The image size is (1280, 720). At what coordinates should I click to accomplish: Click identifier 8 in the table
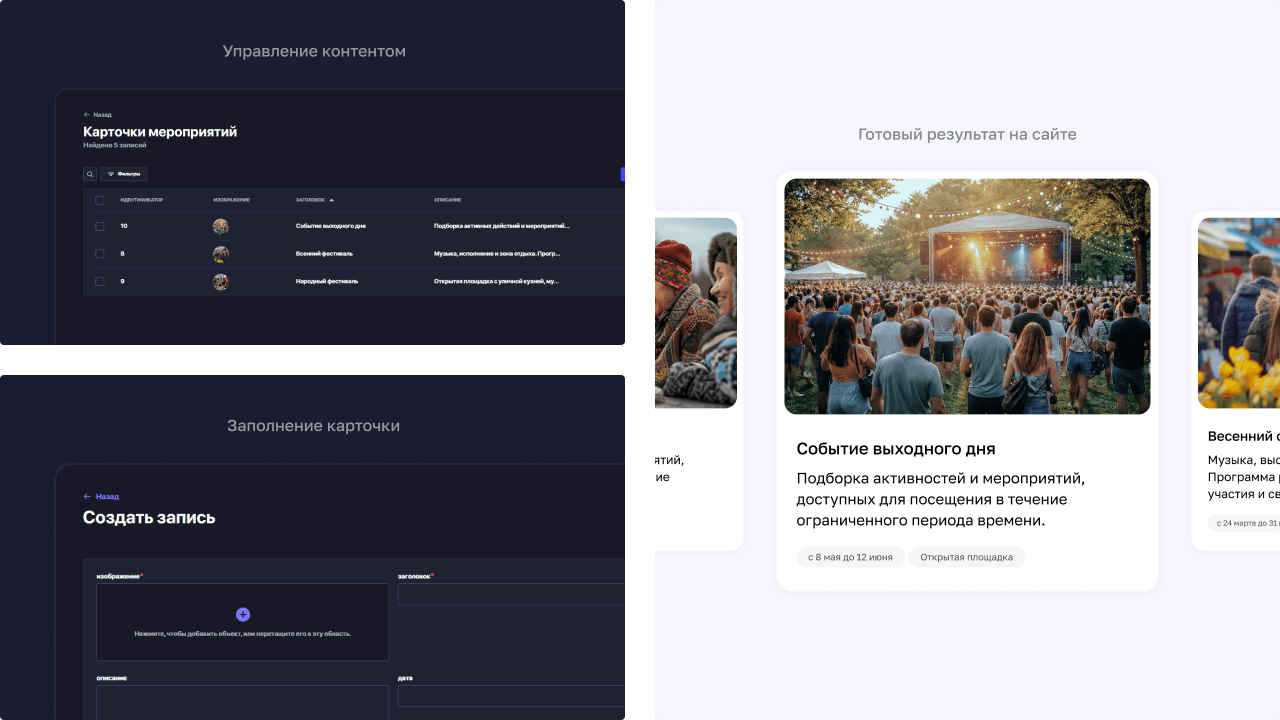pos(123,254)
